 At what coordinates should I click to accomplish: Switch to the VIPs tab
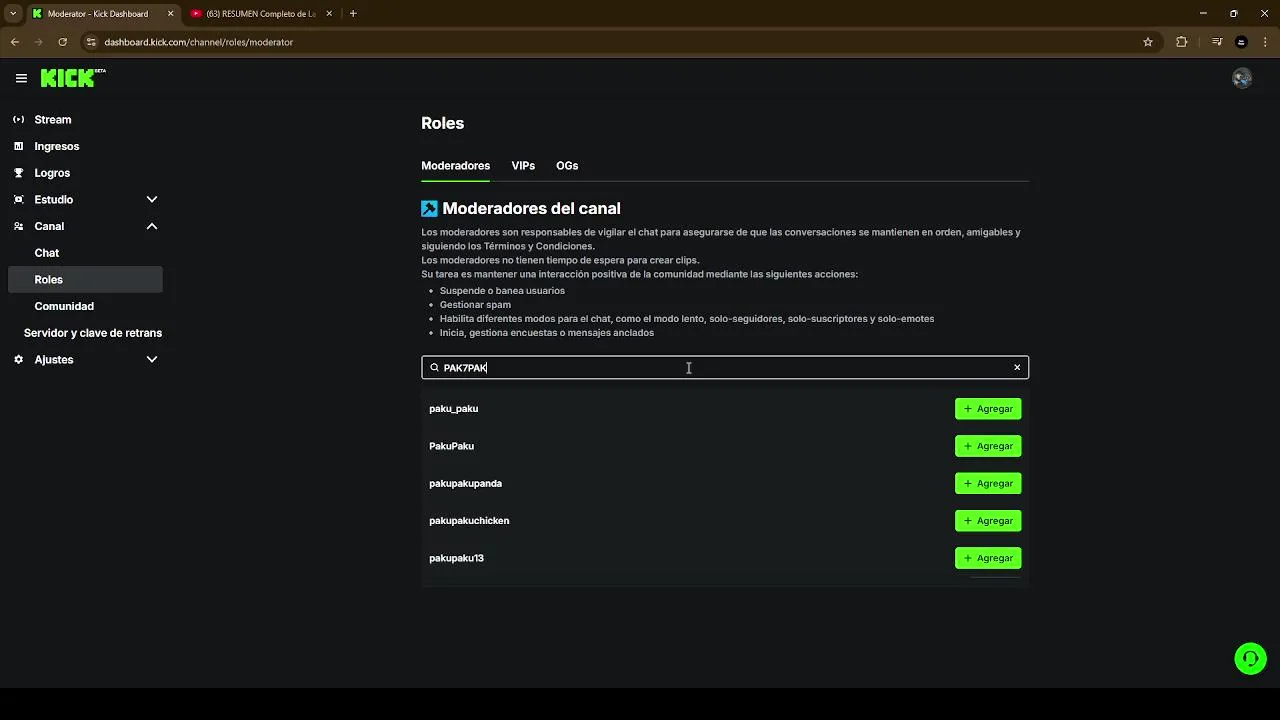[523, 166]
